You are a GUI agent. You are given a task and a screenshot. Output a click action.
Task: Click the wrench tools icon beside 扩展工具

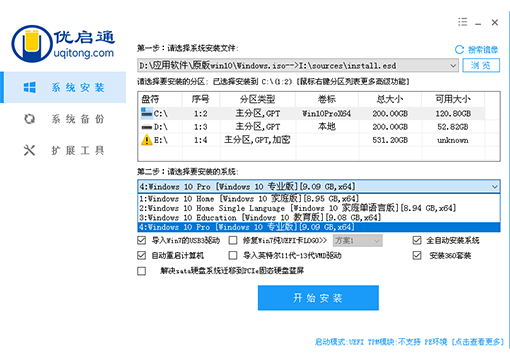(x=29, y=150)
